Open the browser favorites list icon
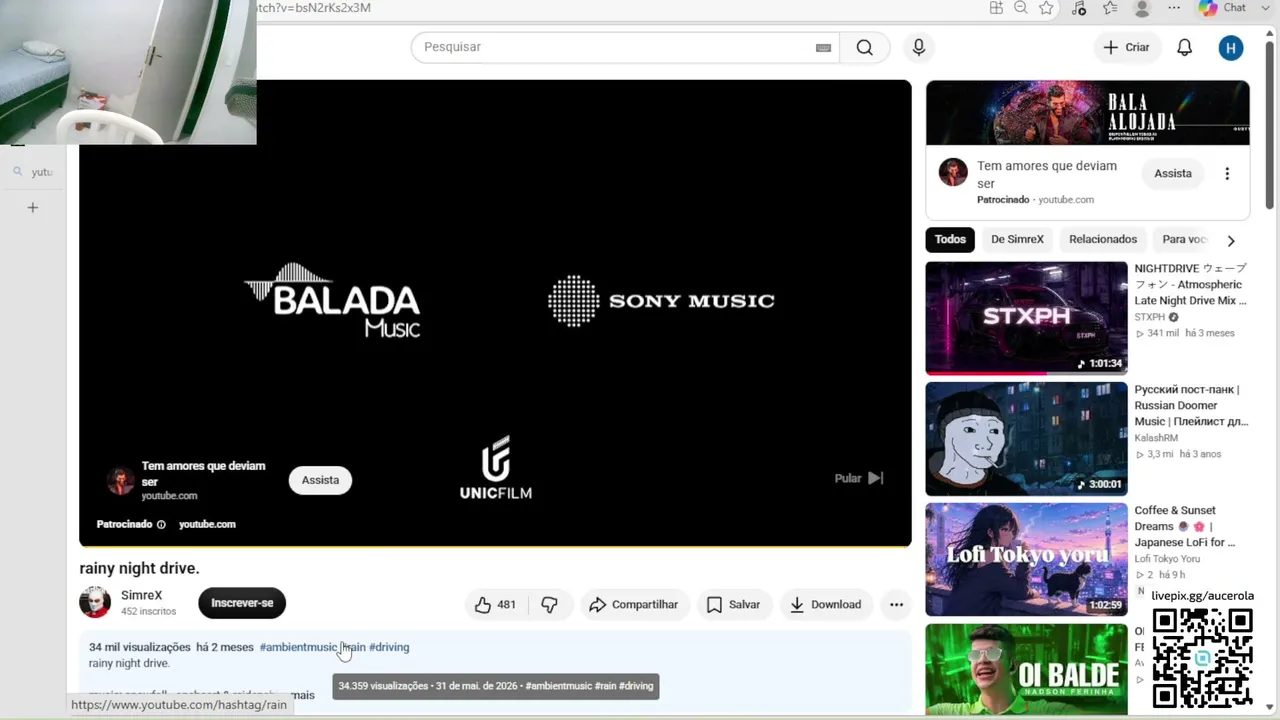Viewport: 1280px width, 720px height. click(1110, 8)
